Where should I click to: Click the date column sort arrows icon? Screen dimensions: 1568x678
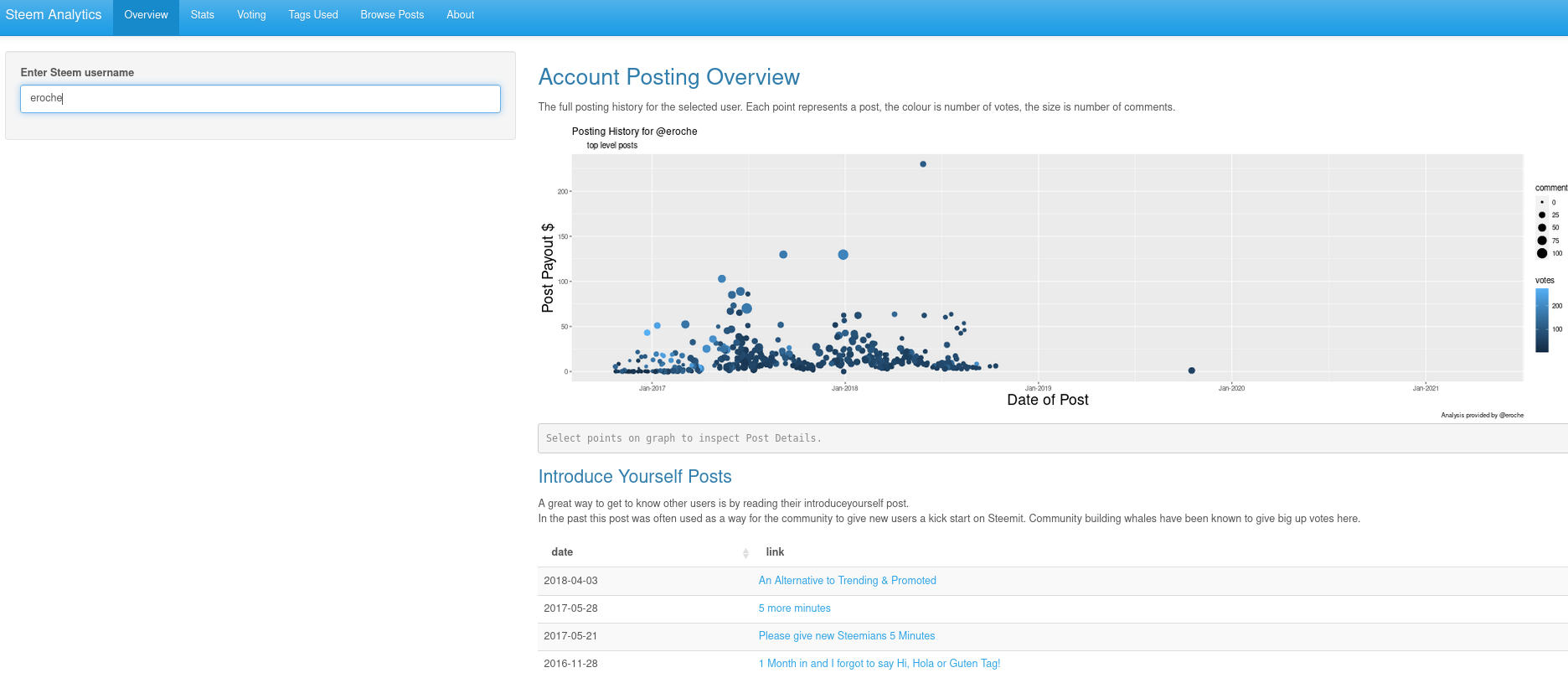pyautogui.click(x=745, y=552)
